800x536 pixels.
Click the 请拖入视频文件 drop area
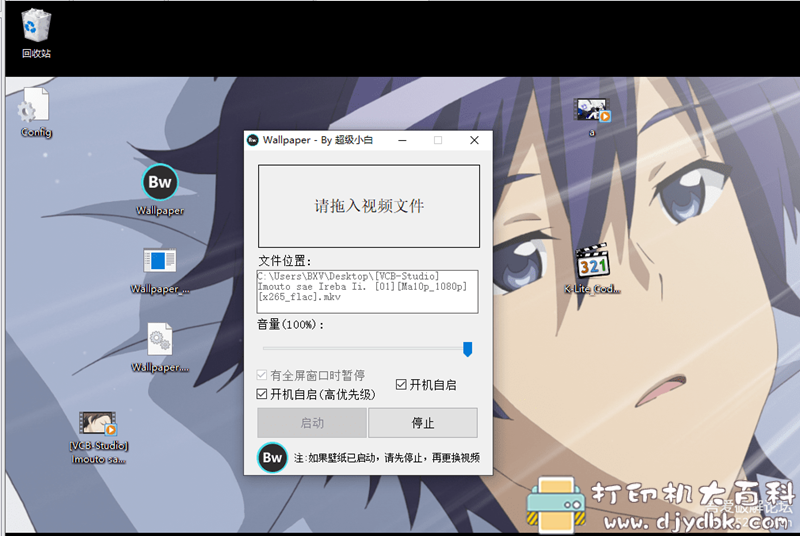click(x=369, y=206)
